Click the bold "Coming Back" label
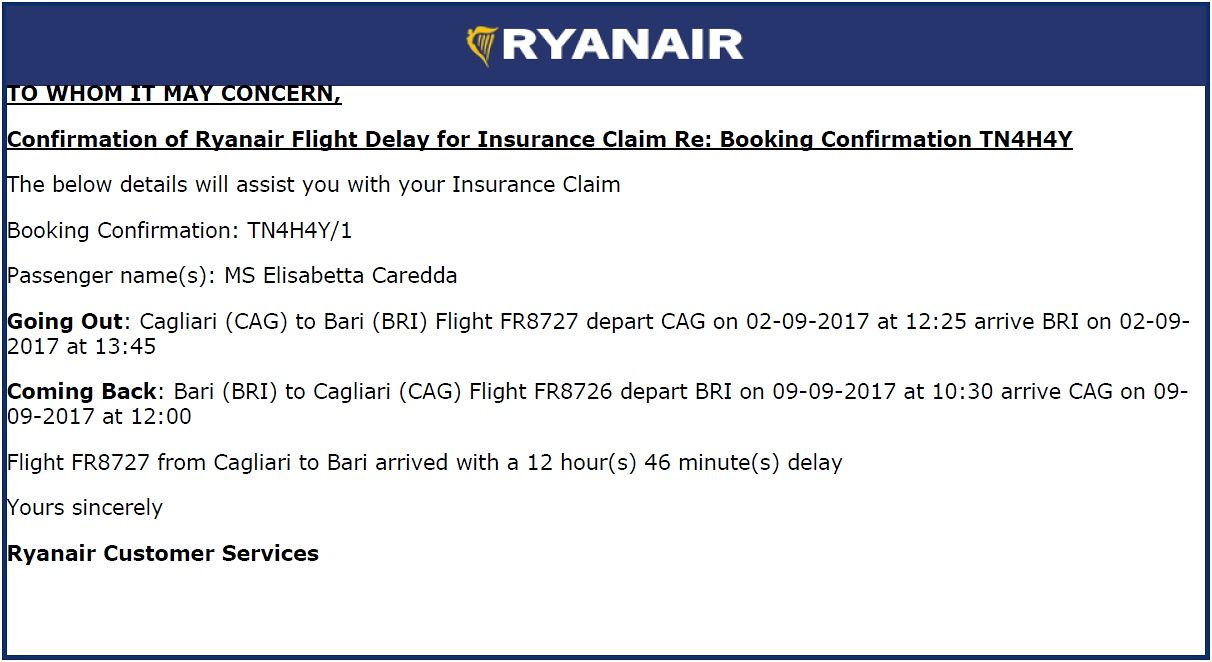This screenshot has width=1212, height=662. coord(82,391)
